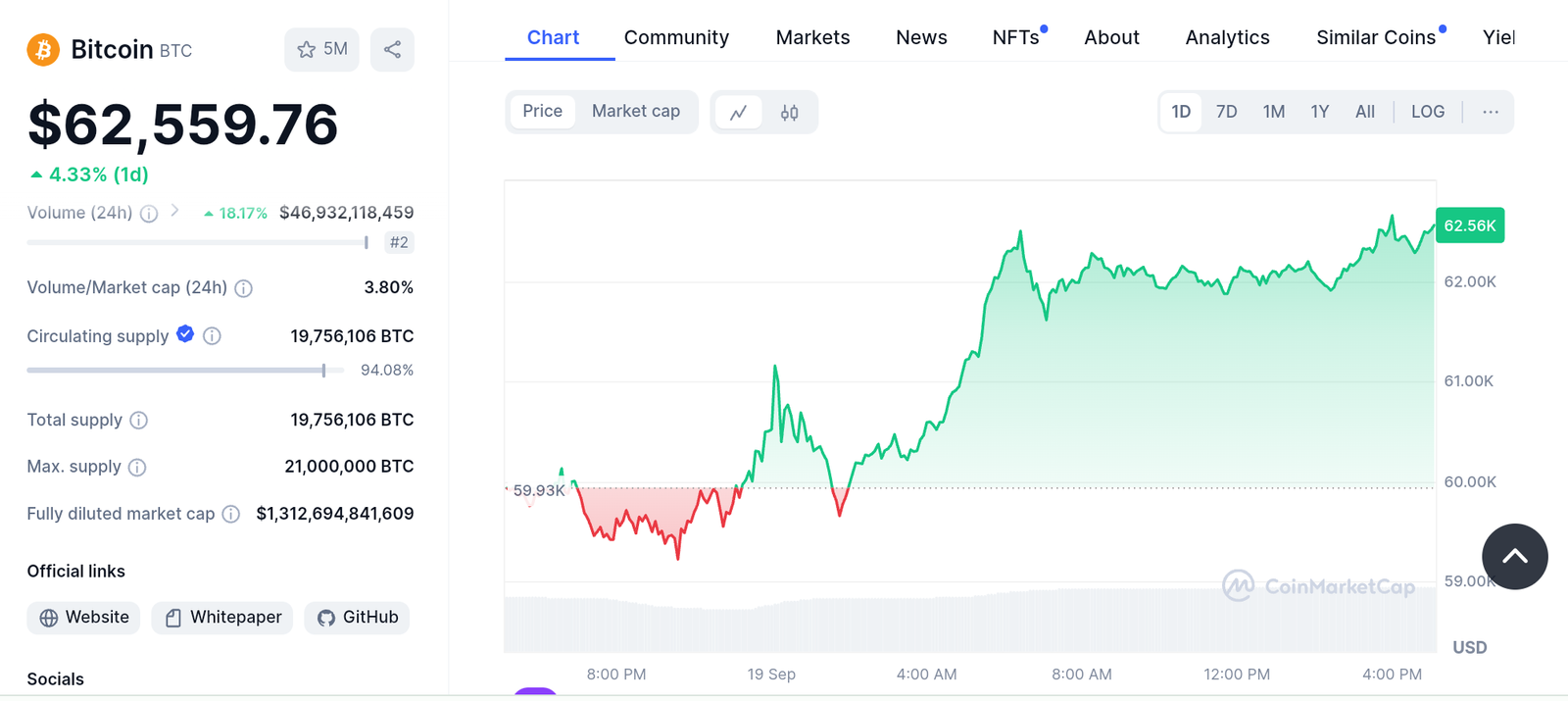Expand the Volume (24h) chevron arrow
This screenshot has width=1568, height=701.
tap(174, 211)
